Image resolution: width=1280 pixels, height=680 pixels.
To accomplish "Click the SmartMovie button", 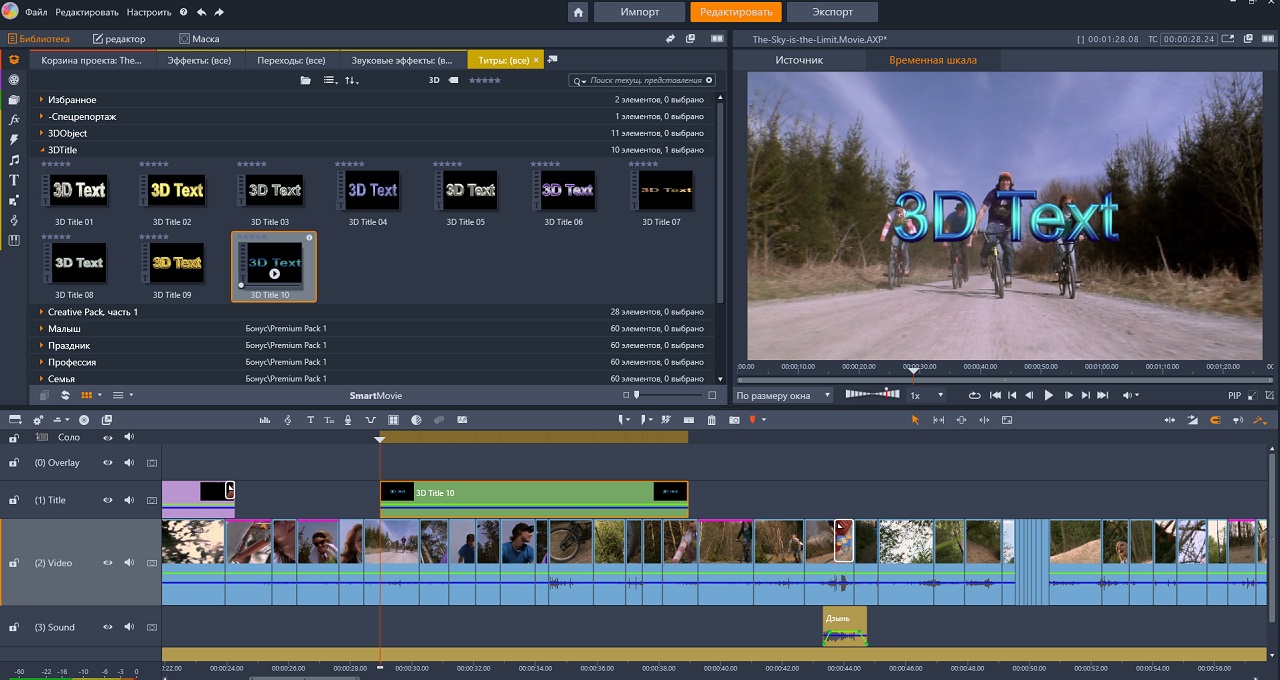I will tap(375, 395).
